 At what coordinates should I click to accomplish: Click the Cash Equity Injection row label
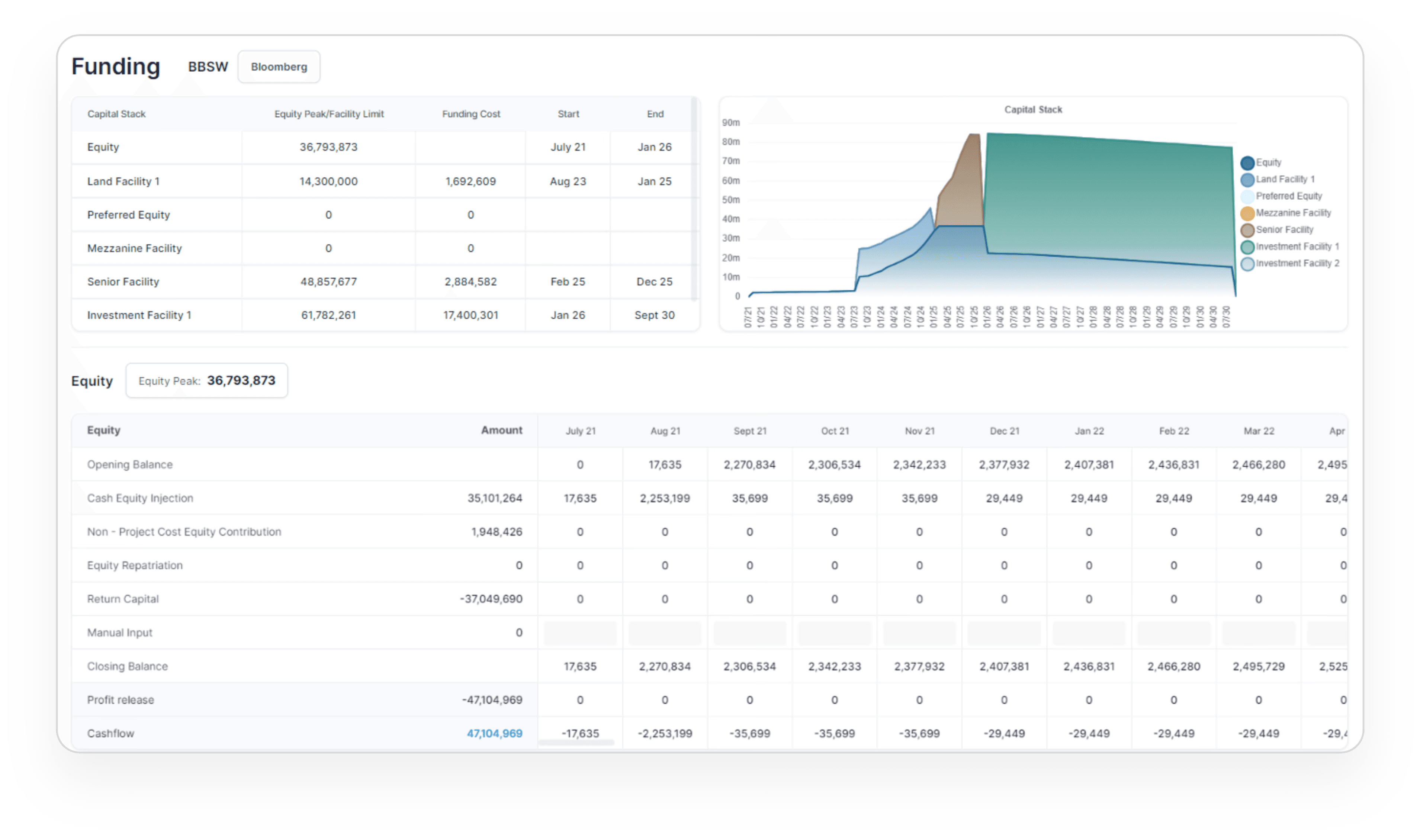[140, 498]
